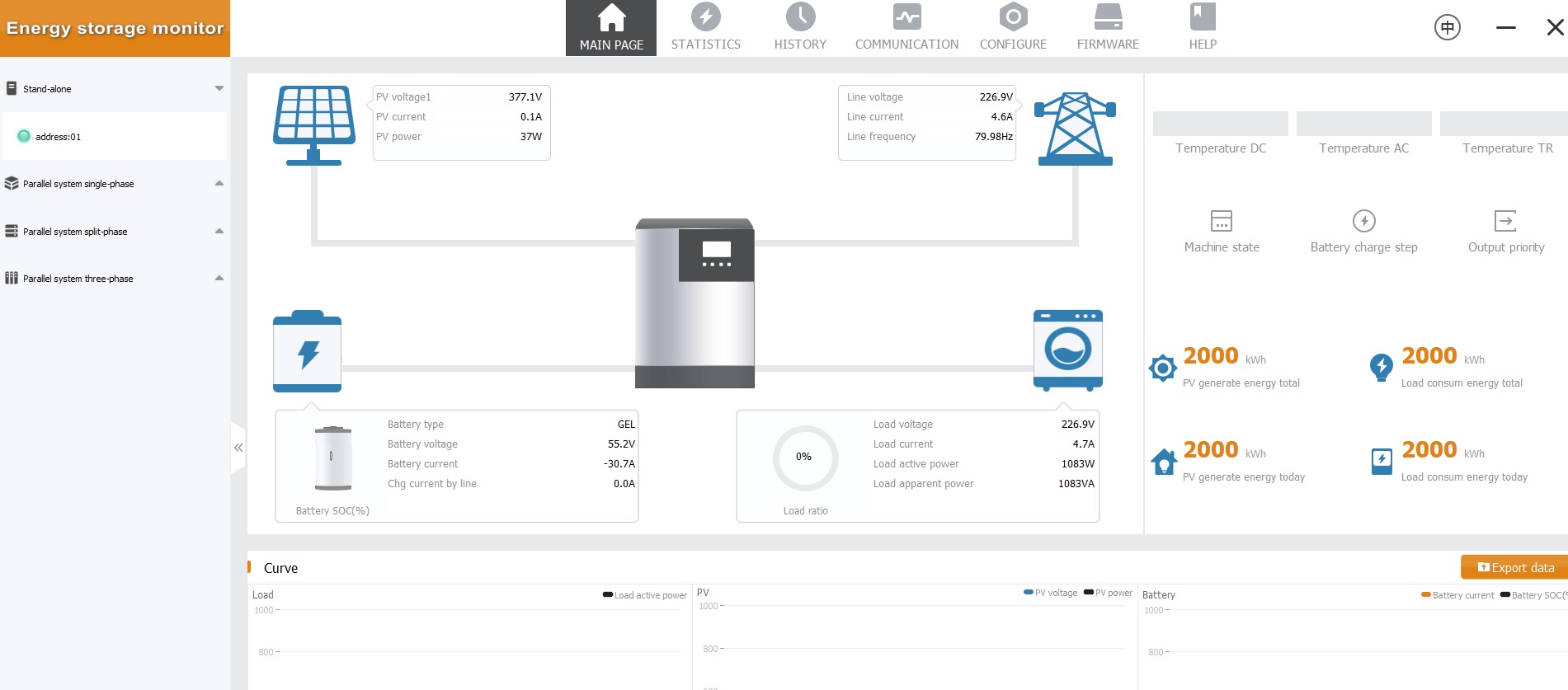Open the History tab

(800, 28)
